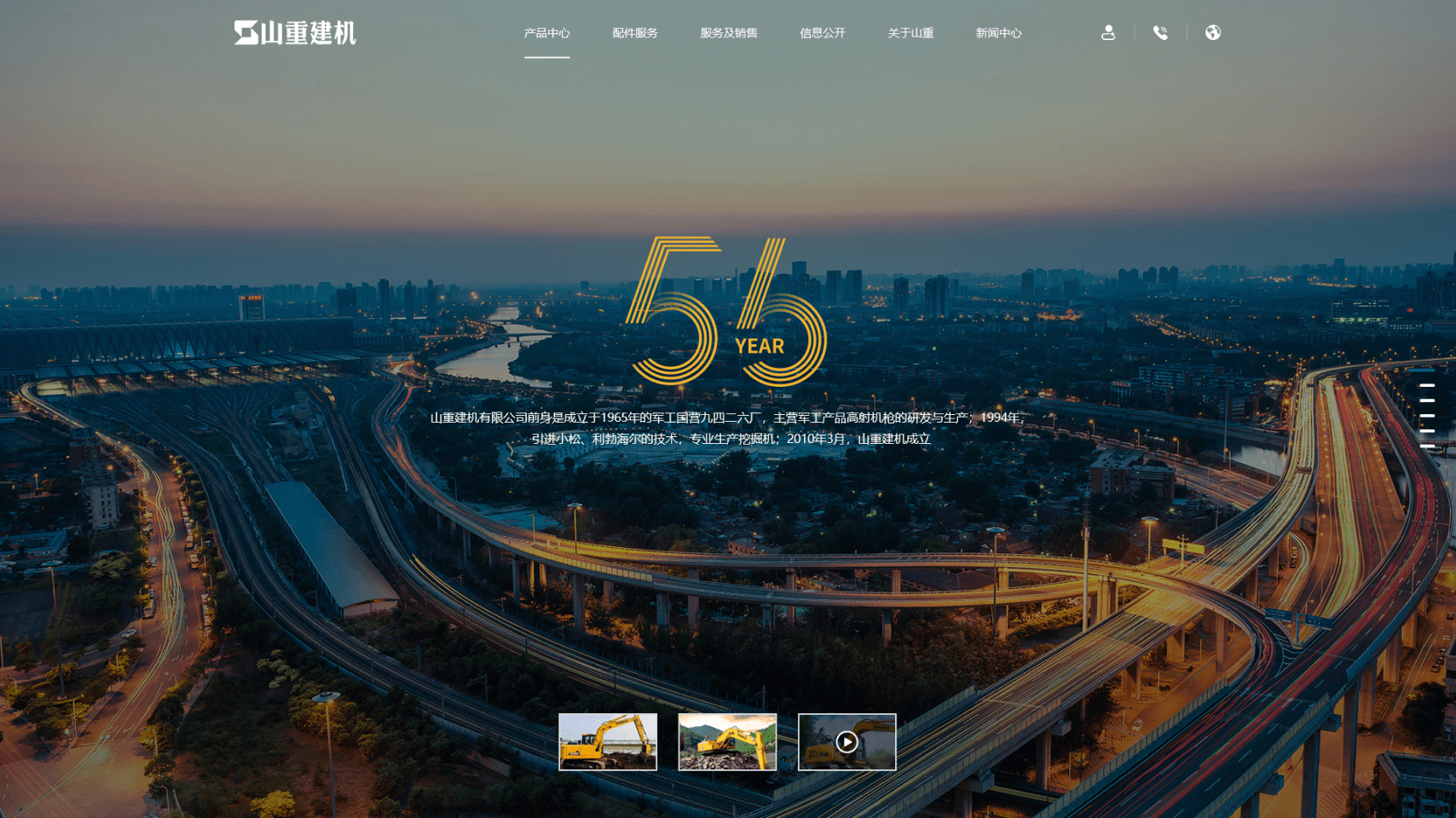Open the globe language icon
This screenshot has width=1456, height=818.
coord(1212,32)
